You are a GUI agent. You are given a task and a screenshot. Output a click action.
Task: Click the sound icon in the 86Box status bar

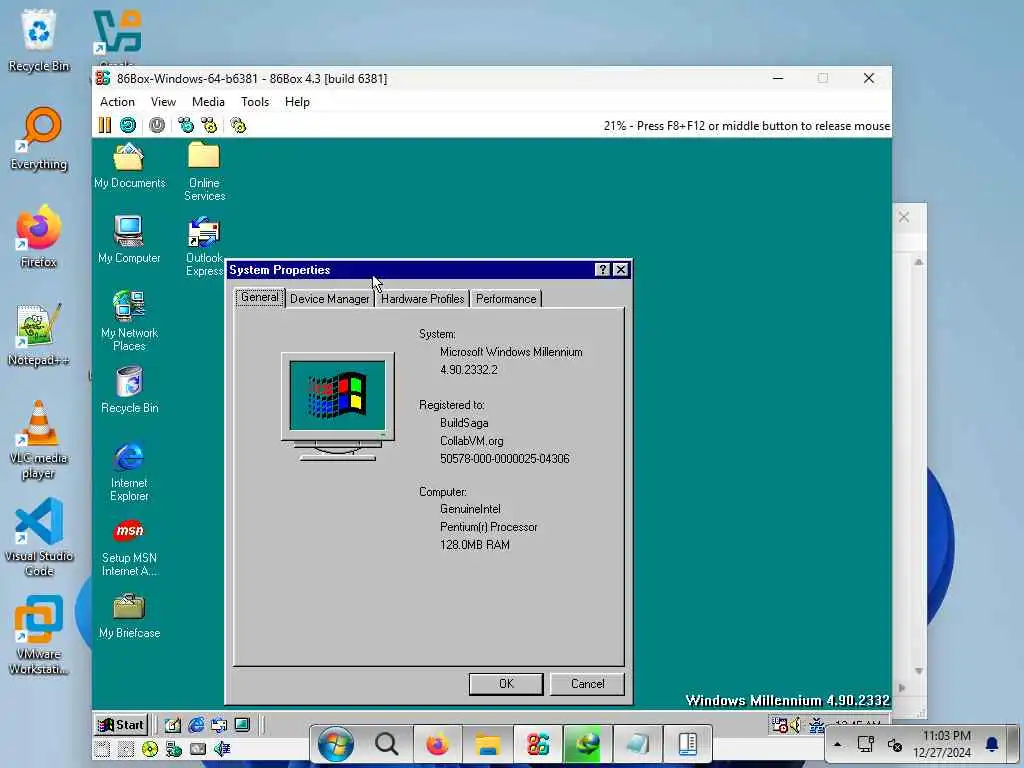222,749
